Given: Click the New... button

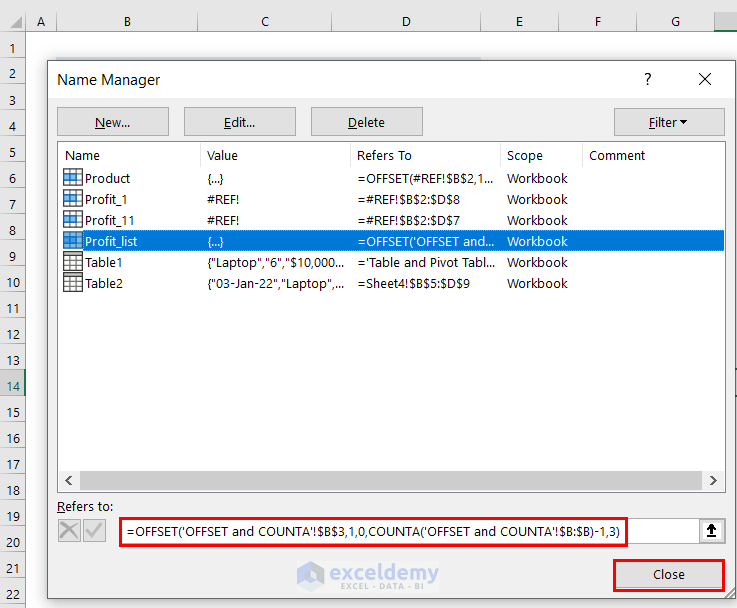Looking at the screenshot, I should (113, 122).
